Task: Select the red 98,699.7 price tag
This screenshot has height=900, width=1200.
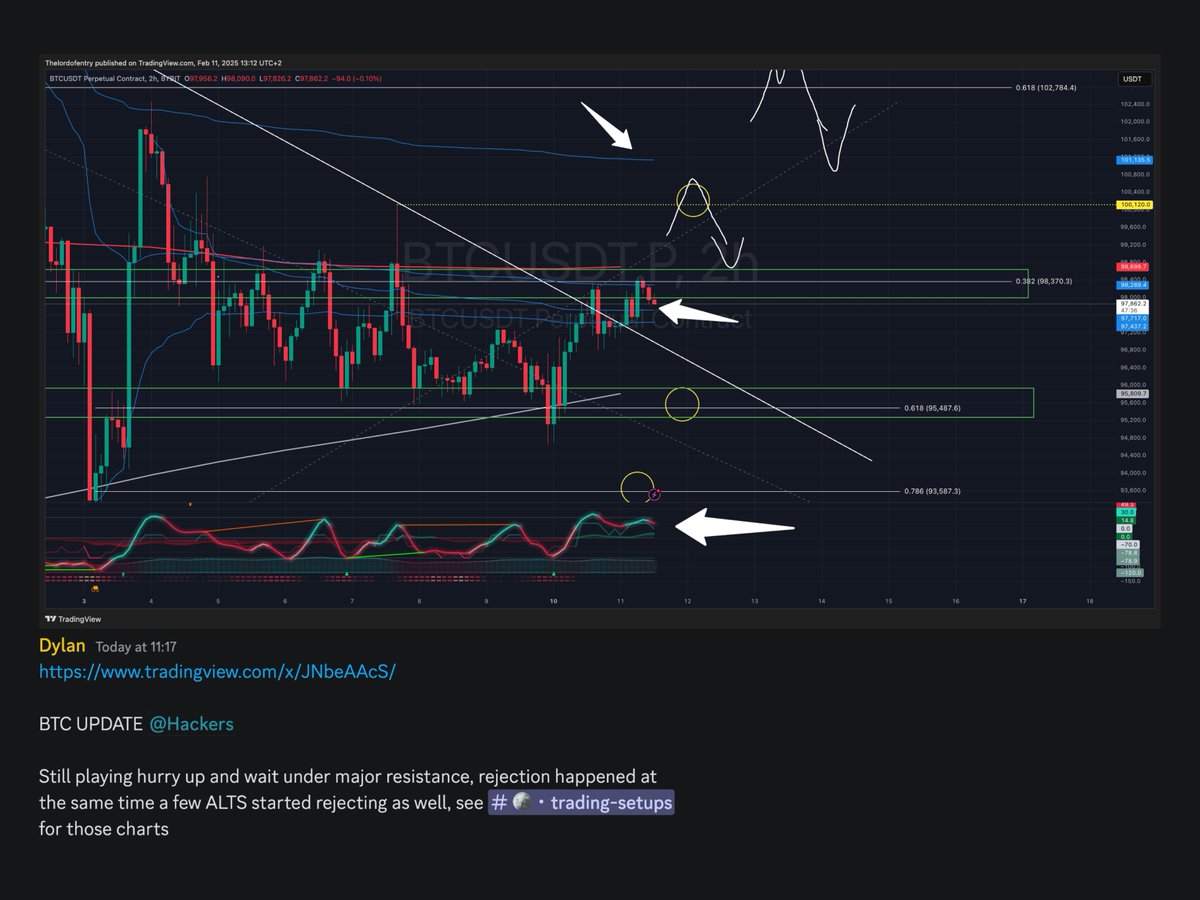Action: point(1134,267)
